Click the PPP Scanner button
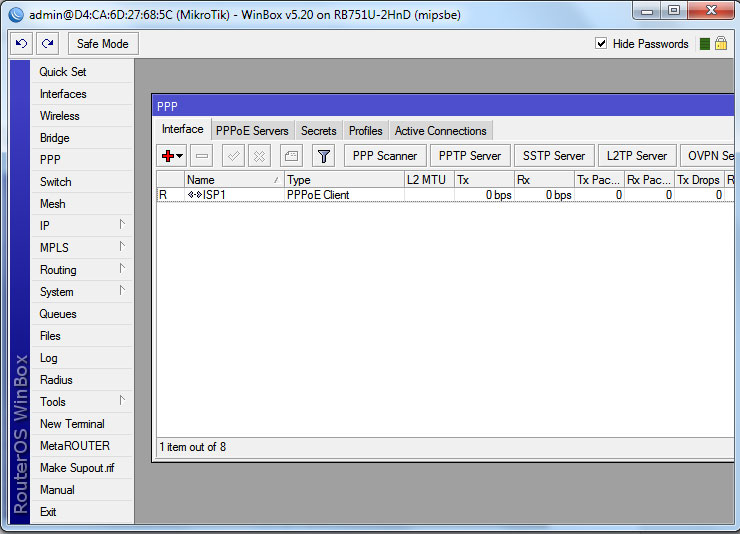Viewport: 740px width, 534px height. pyautogui.click(x=385, y=156)
